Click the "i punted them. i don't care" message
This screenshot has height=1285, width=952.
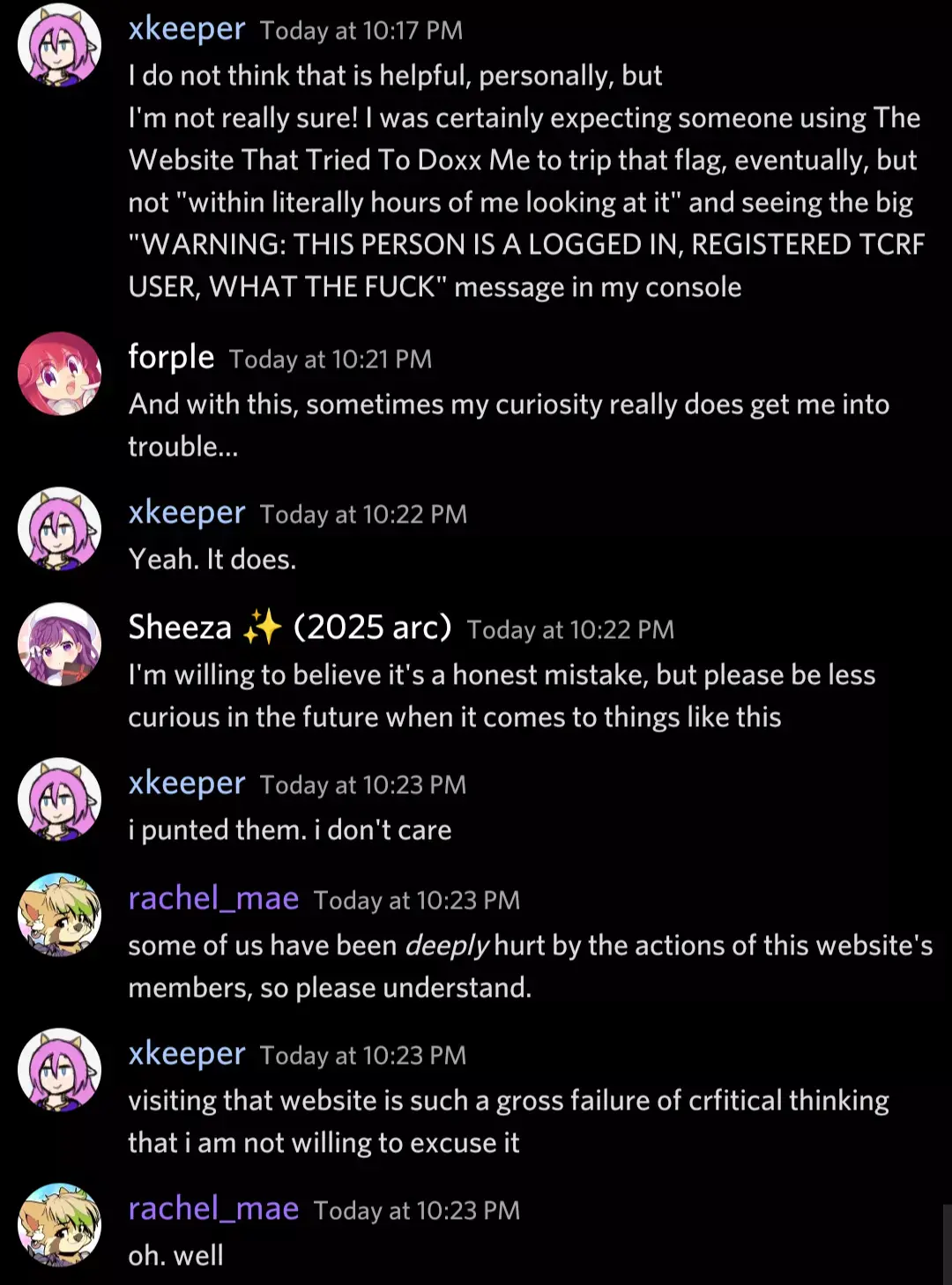[x=290, y=830]
